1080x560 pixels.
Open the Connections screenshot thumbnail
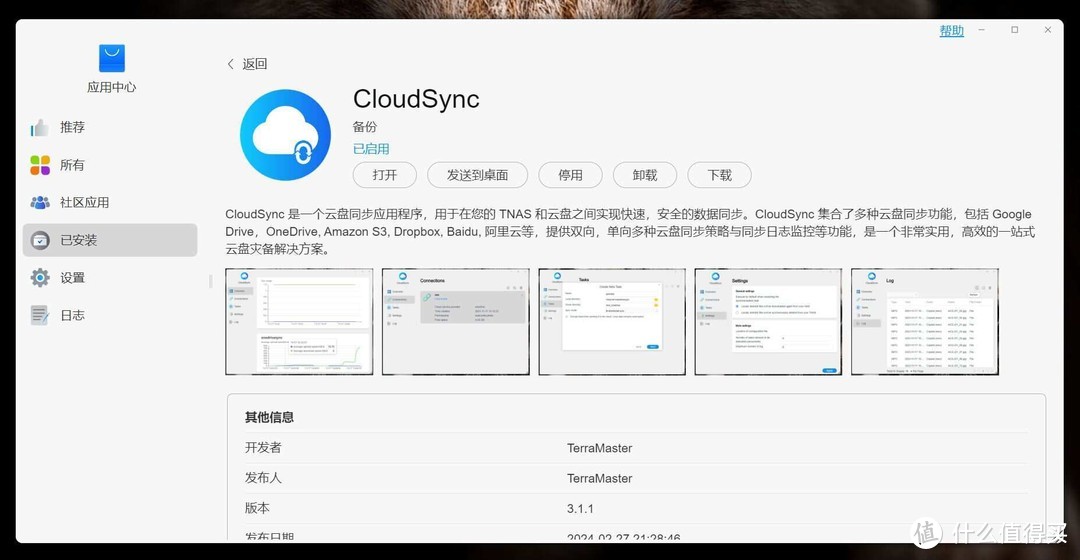pos(455,322)
